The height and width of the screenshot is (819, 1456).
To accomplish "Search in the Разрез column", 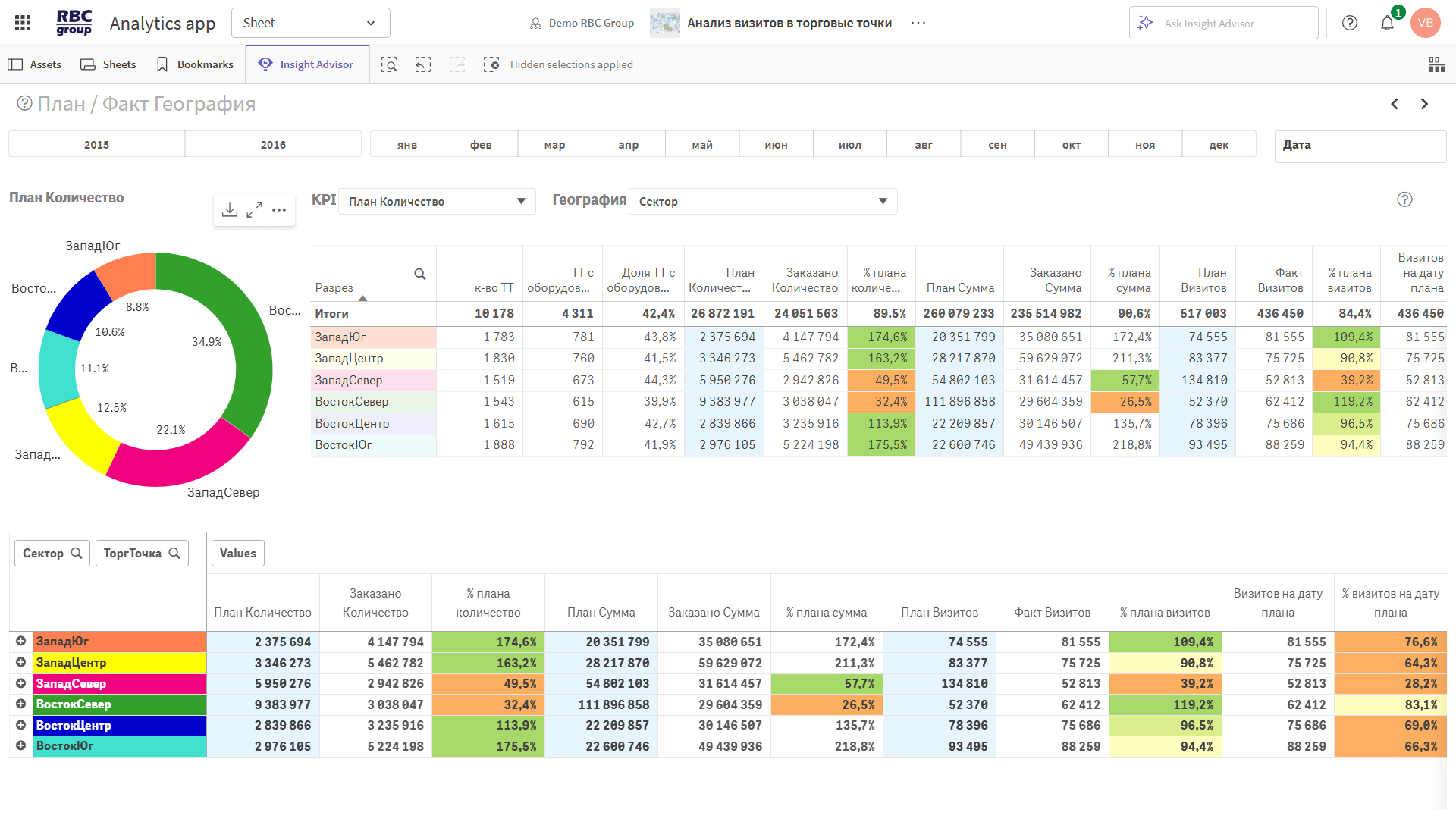I will pos(419,274).
